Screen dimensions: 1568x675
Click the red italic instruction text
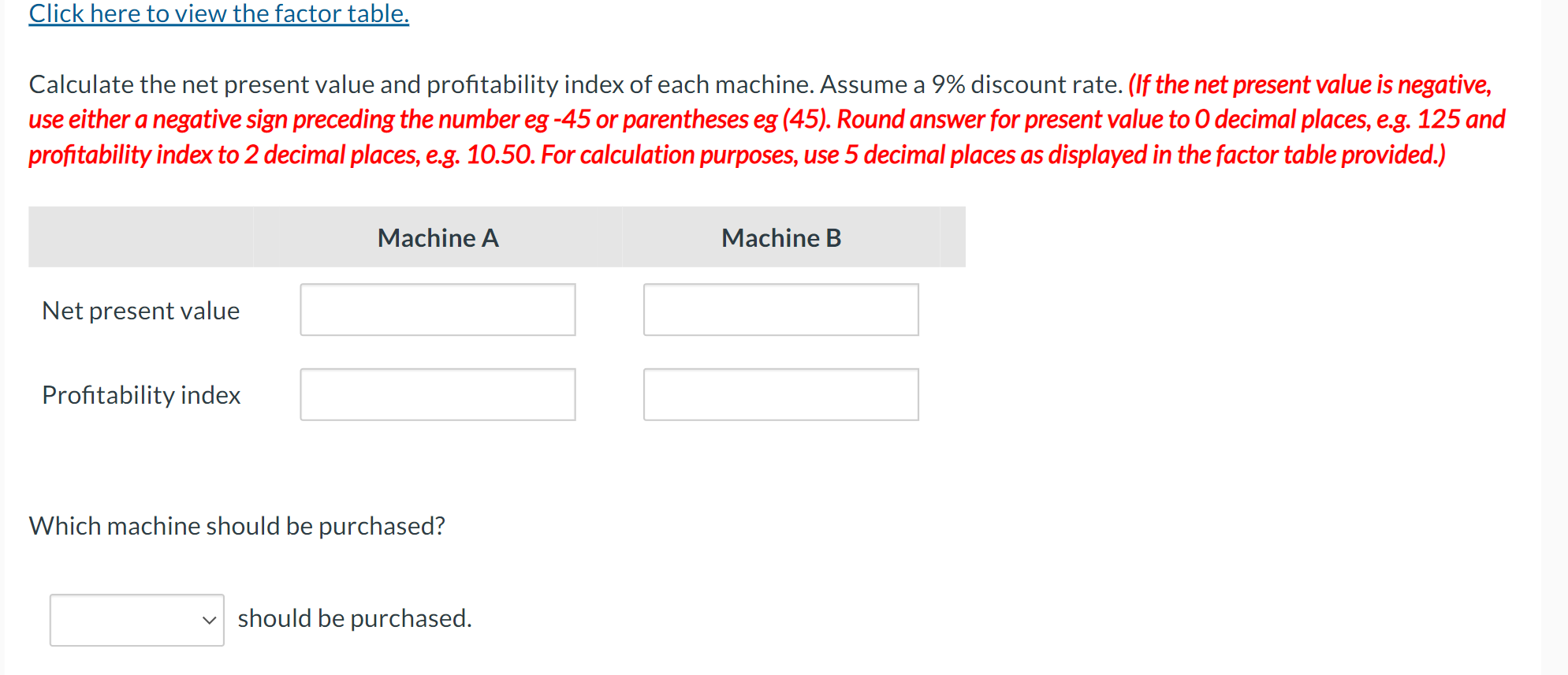pos(757,119)
